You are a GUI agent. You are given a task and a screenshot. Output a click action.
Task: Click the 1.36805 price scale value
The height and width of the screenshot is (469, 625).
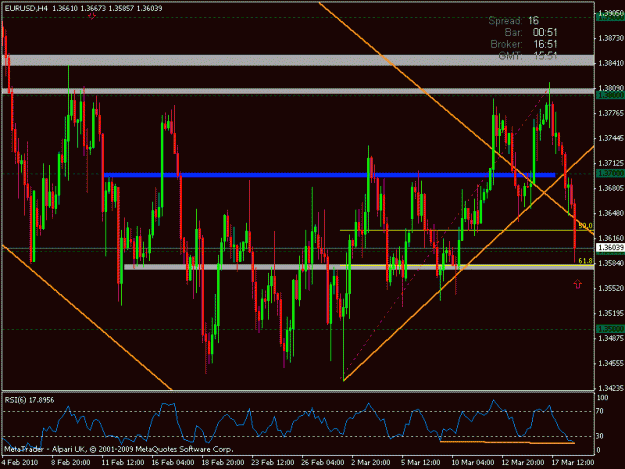(611, 188)
